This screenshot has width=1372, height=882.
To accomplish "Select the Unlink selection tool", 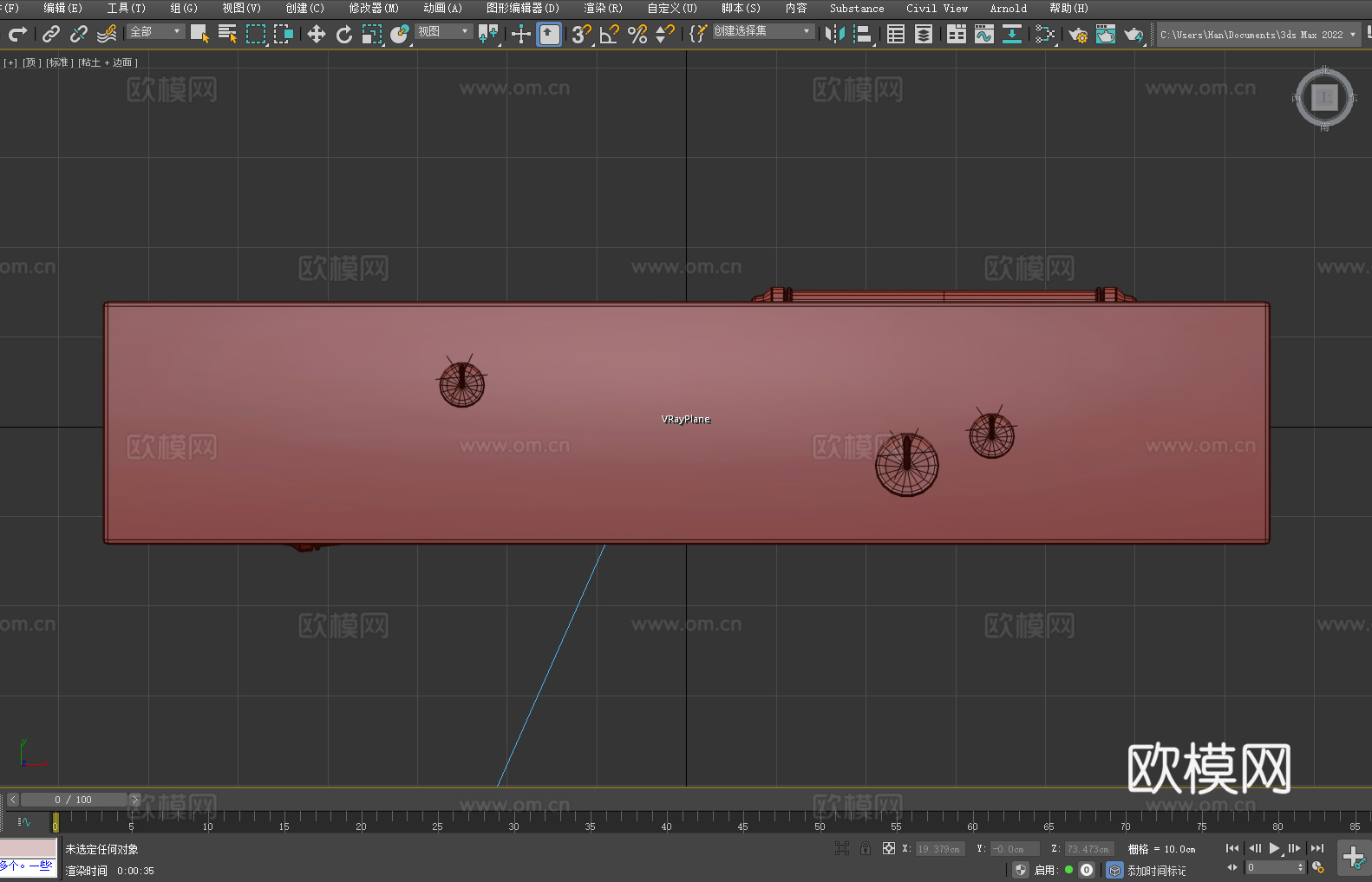I will click(x=79, y=34).
